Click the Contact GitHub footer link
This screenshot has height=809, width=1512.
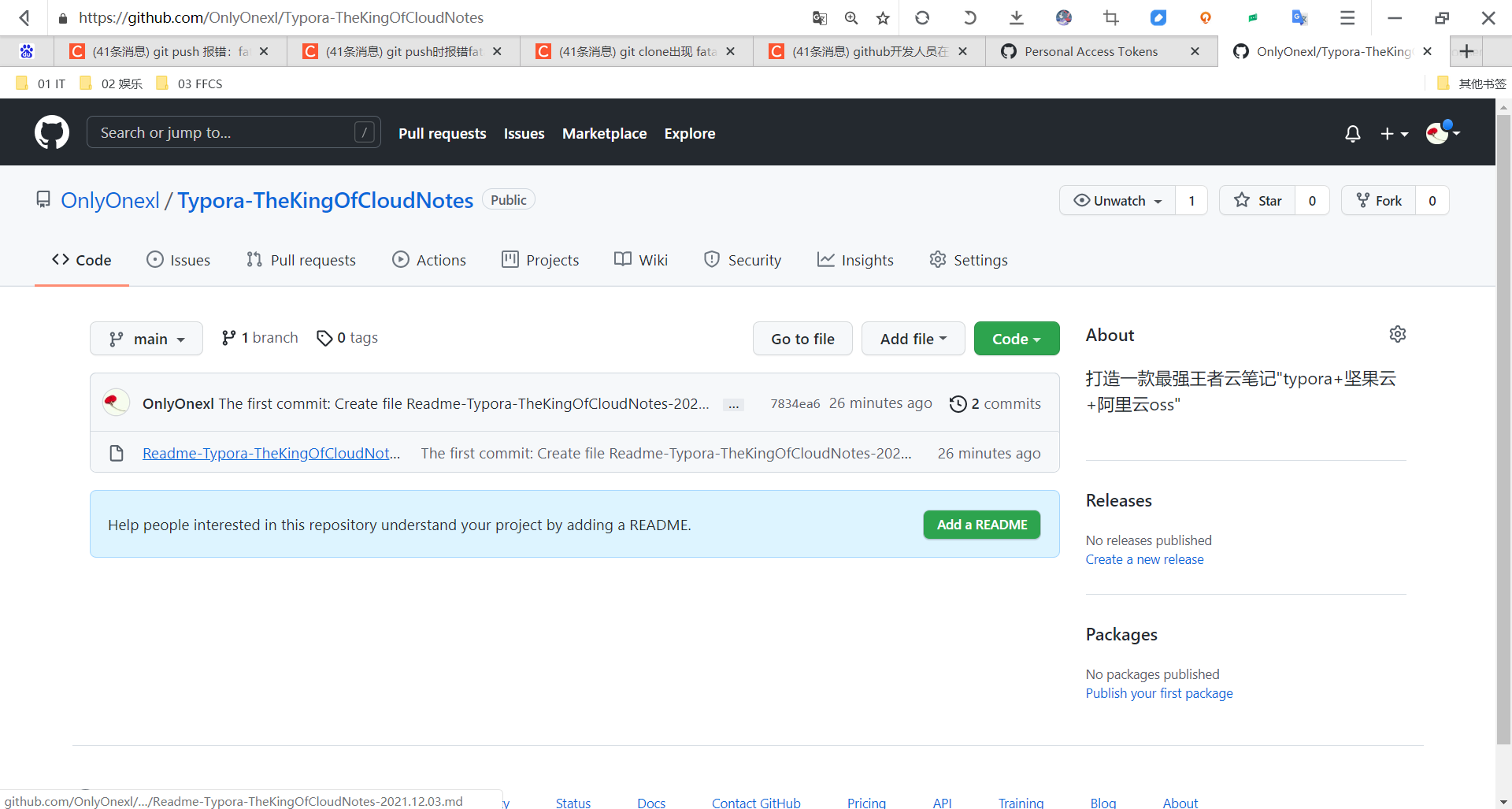(x=756, y=802)
